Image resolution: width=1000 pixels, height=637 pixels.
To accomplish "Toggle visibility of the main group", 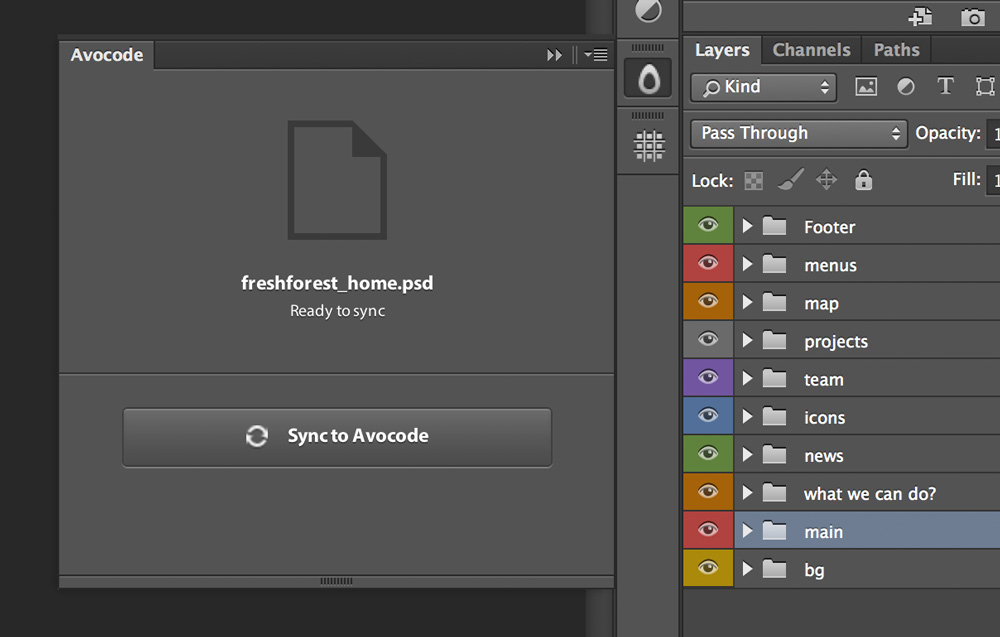I will point(708,530).
